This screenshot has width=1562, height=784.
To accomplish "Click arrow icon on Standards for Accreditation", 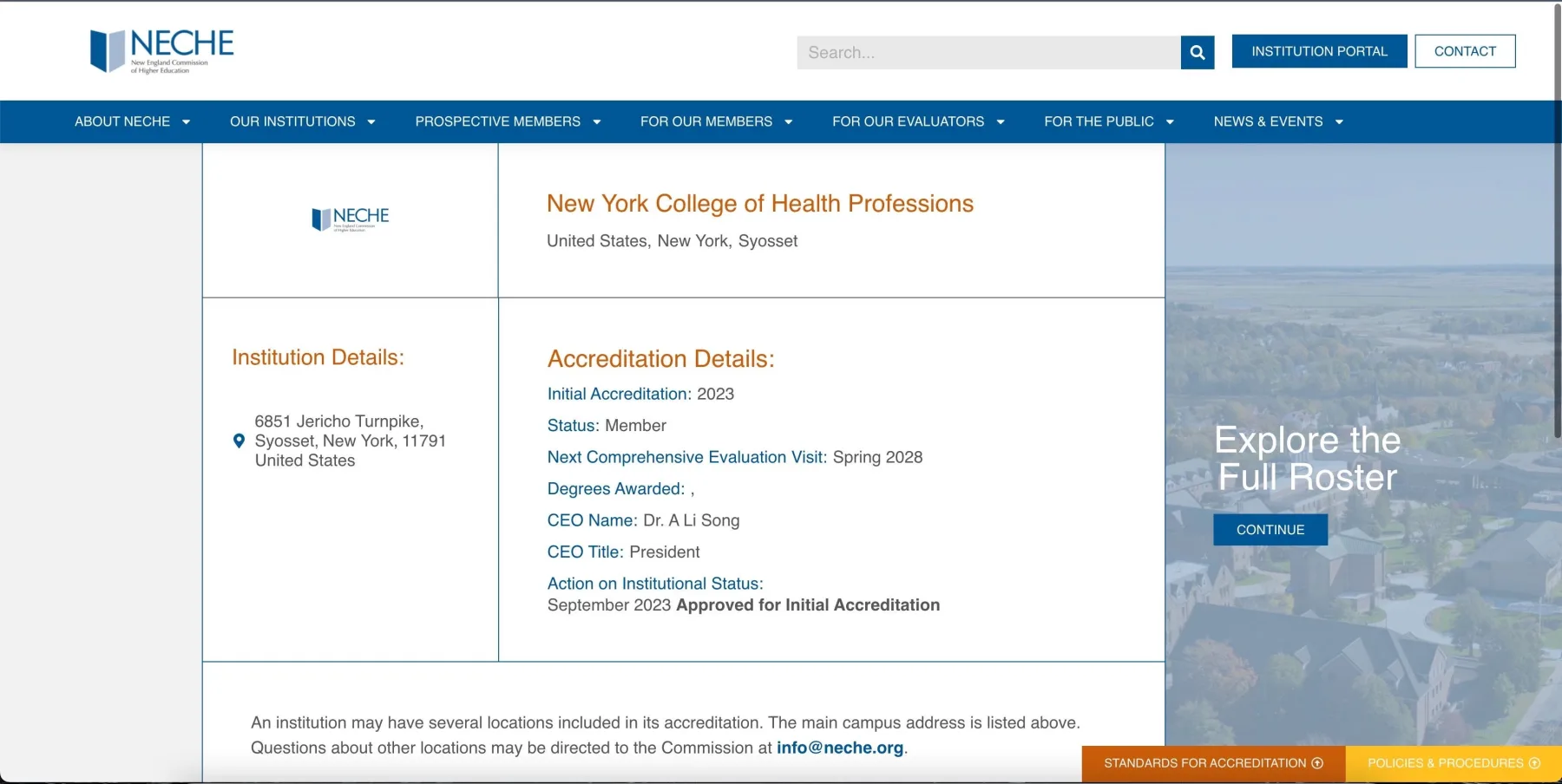I will click(x=1317, y=763).
